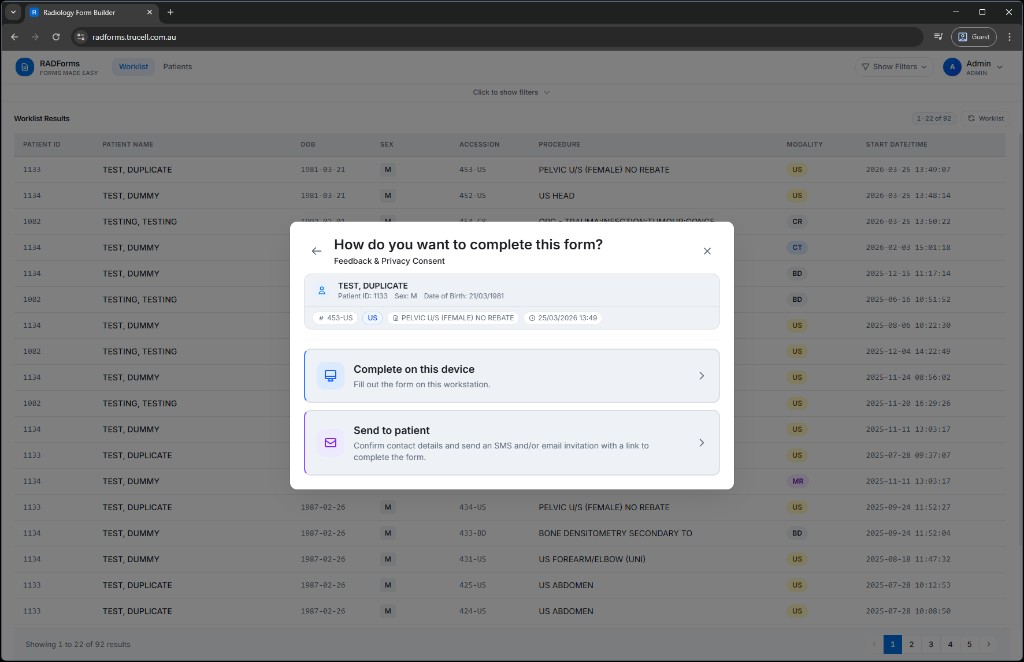The width and height of the screenshot is (1024, 662).
Task: Click the RADForms logo icon
Action: click(25, 67)
